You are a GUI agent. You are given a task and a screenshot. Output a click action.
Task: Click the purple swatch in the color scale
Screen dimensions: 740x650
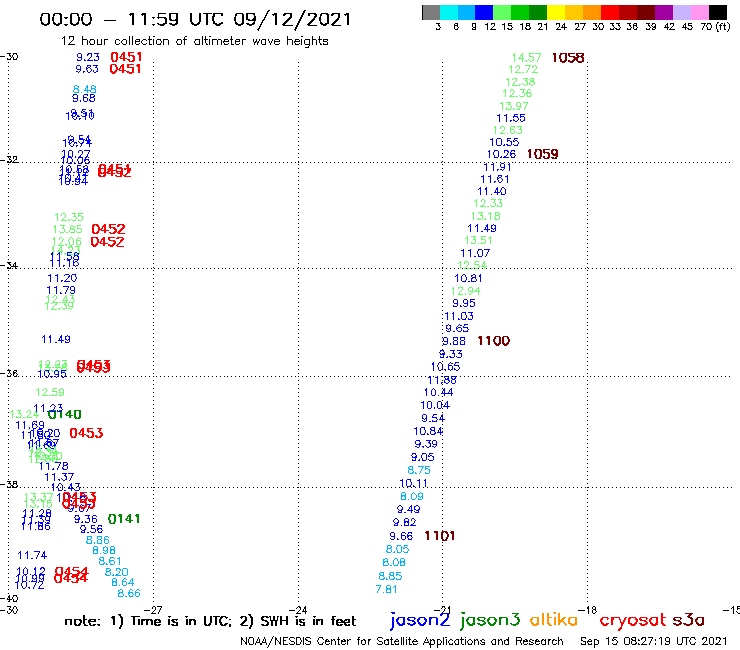click(664, 12)
